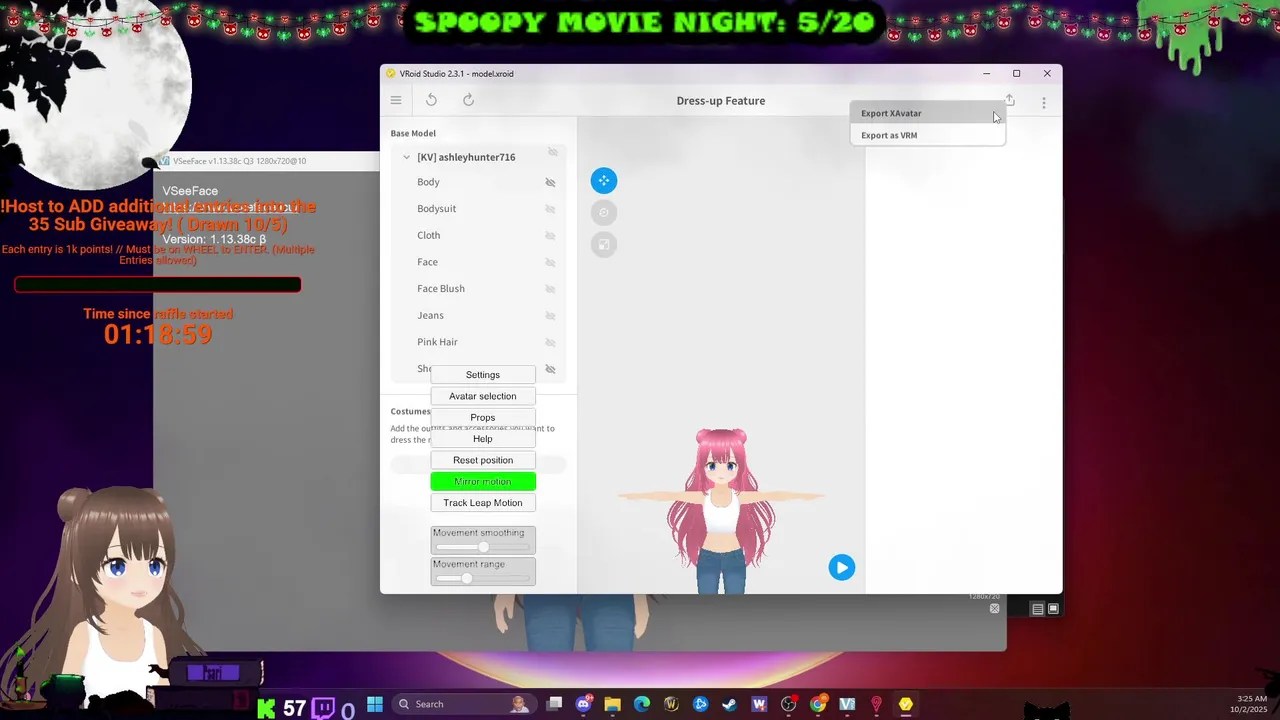This screenshot has height=720, width=1280.
Task: Click the Base Model heading
Action: (413, 133)
